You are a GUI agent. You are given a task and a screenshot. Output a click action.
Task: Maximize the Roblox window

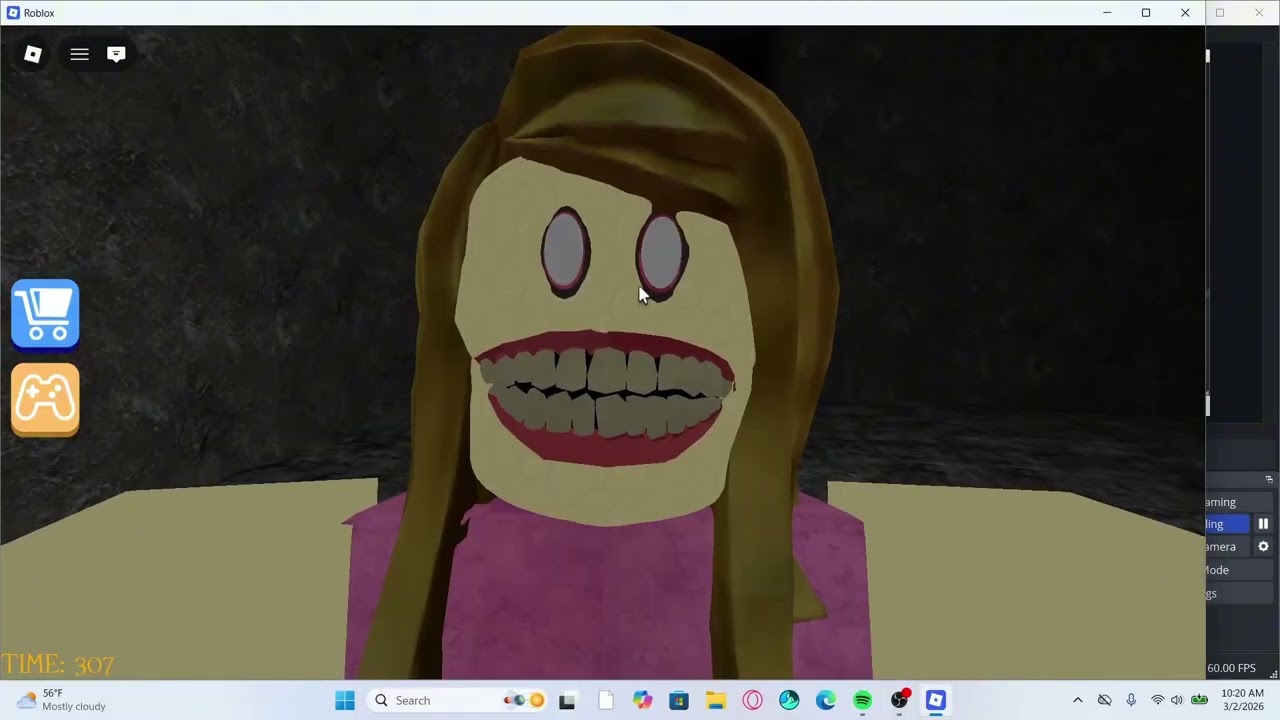1146,13
